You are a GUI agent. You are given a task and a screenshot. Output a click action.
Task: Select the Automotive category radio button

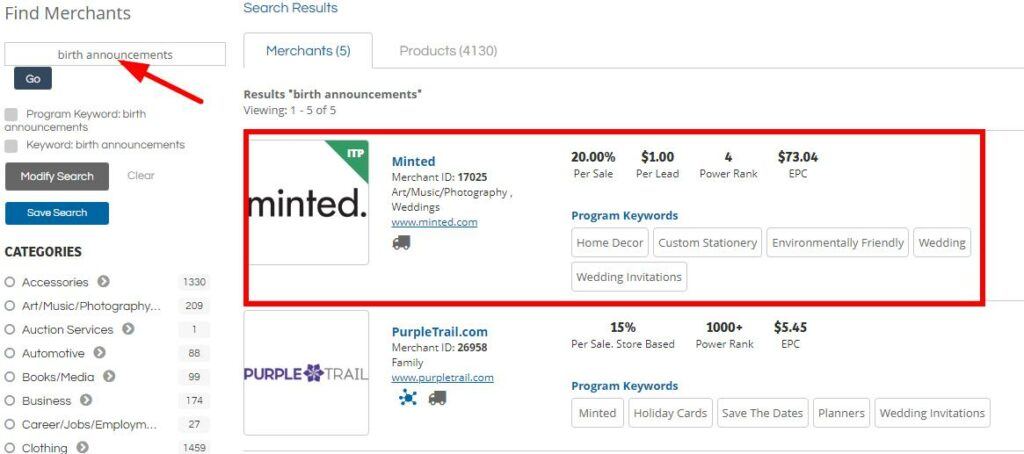point(10,353)
